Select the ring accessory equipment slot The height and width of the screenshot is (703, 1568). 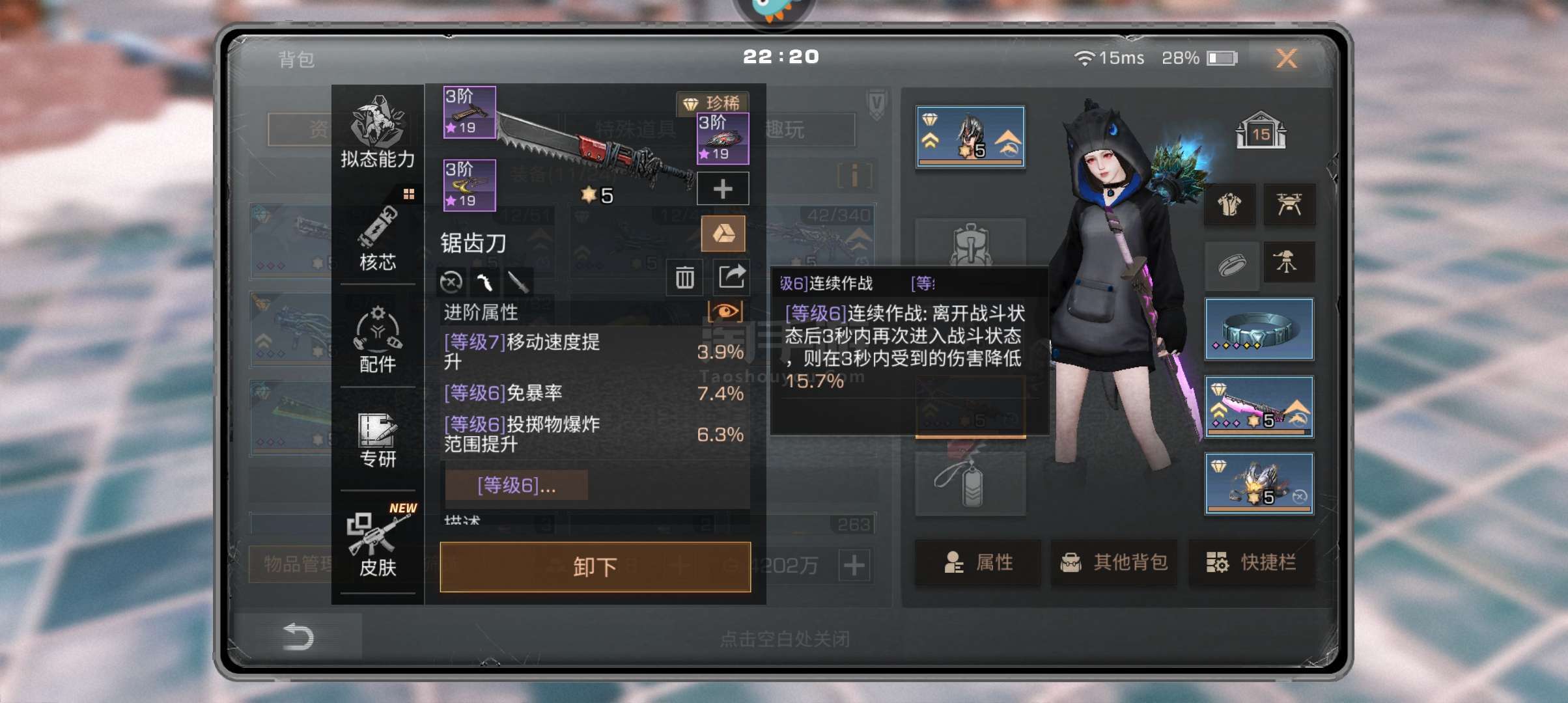point(1259,329)
